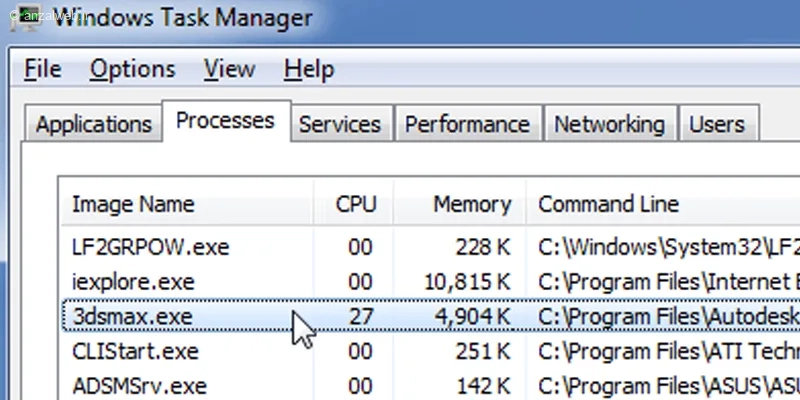
Task: Open the Options menu
Action: 132,70
